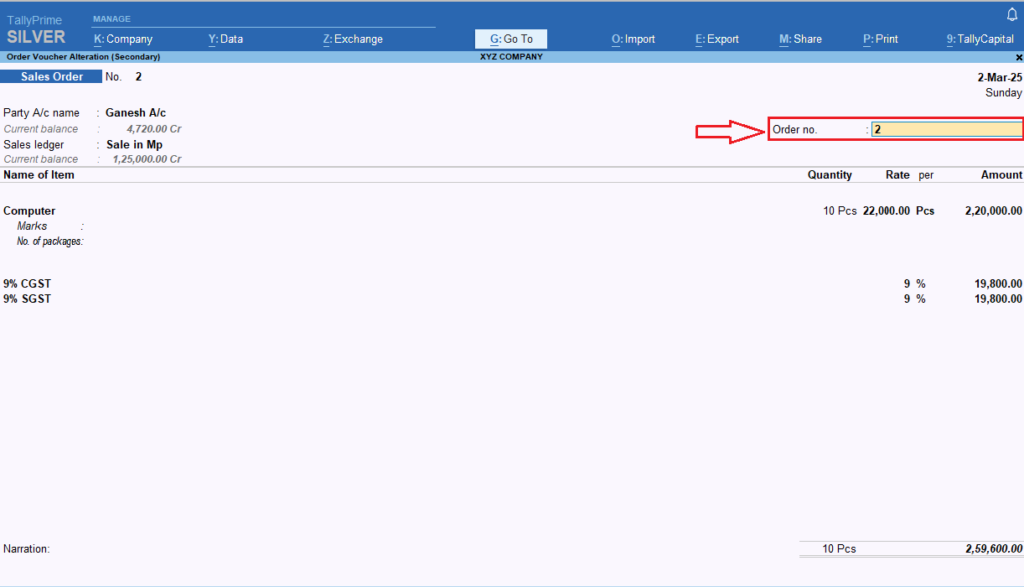Click the G: Go To button
The width and height of the screenshot is (1024, 587).
511,39
